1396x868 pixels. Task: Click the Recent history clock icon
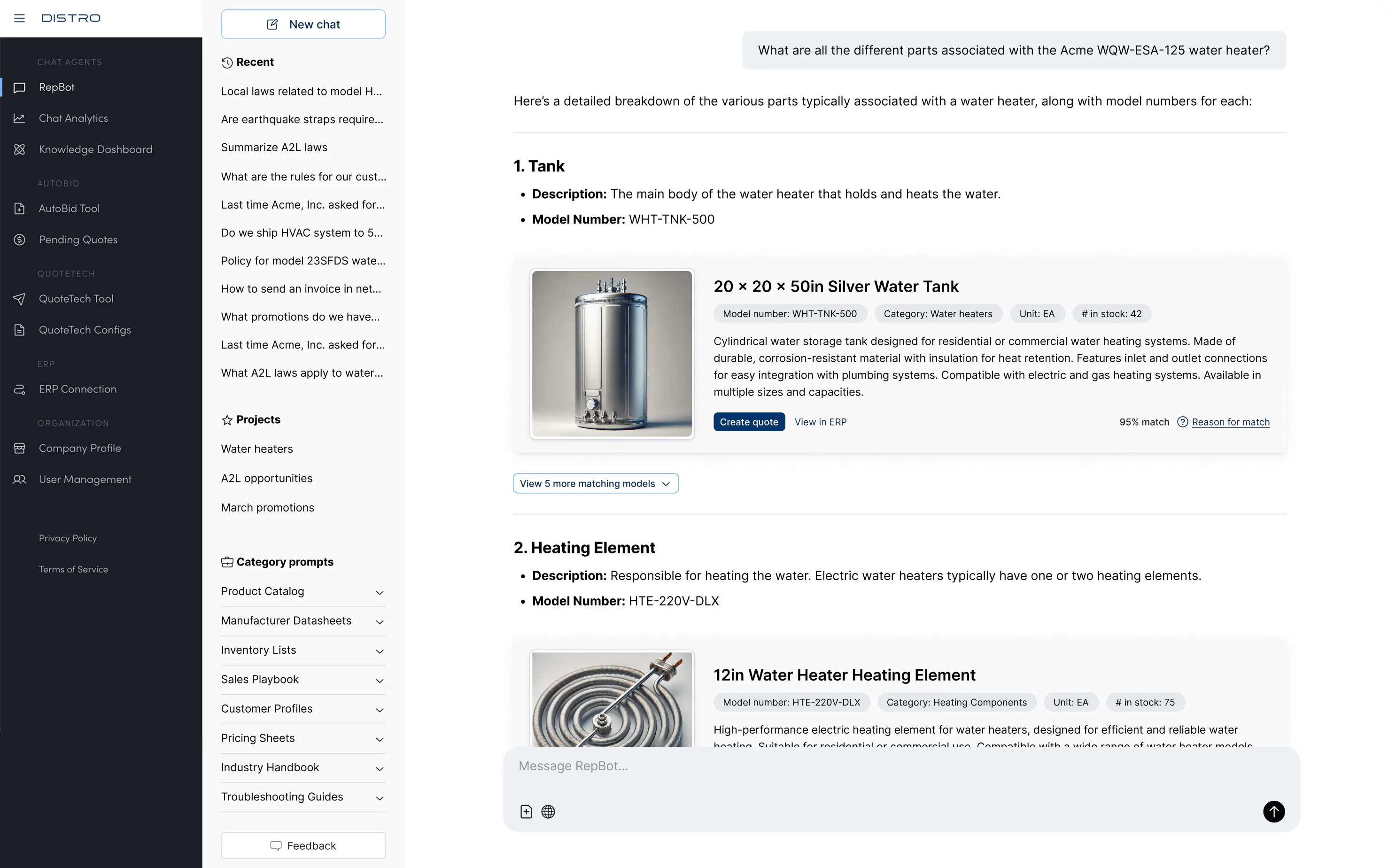coord(227,62)
